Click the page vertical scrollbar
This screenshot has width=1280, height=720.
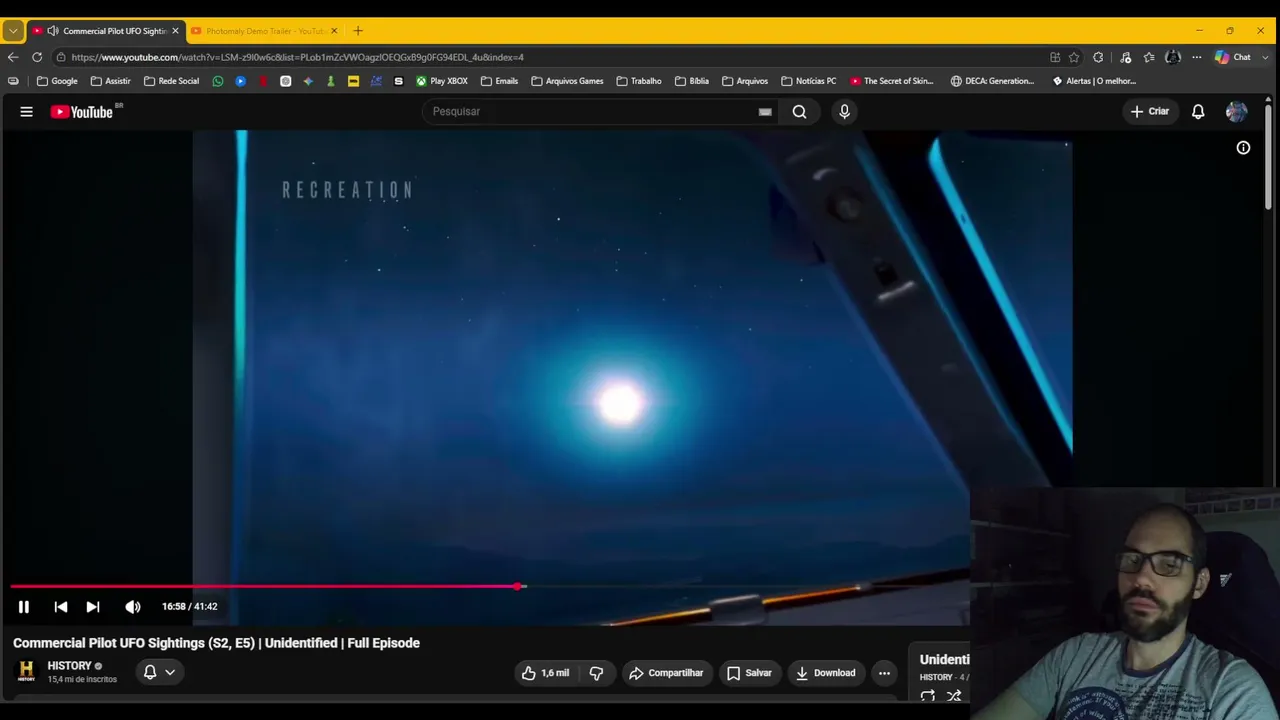pyautogui.click(x=1269, y=155)
